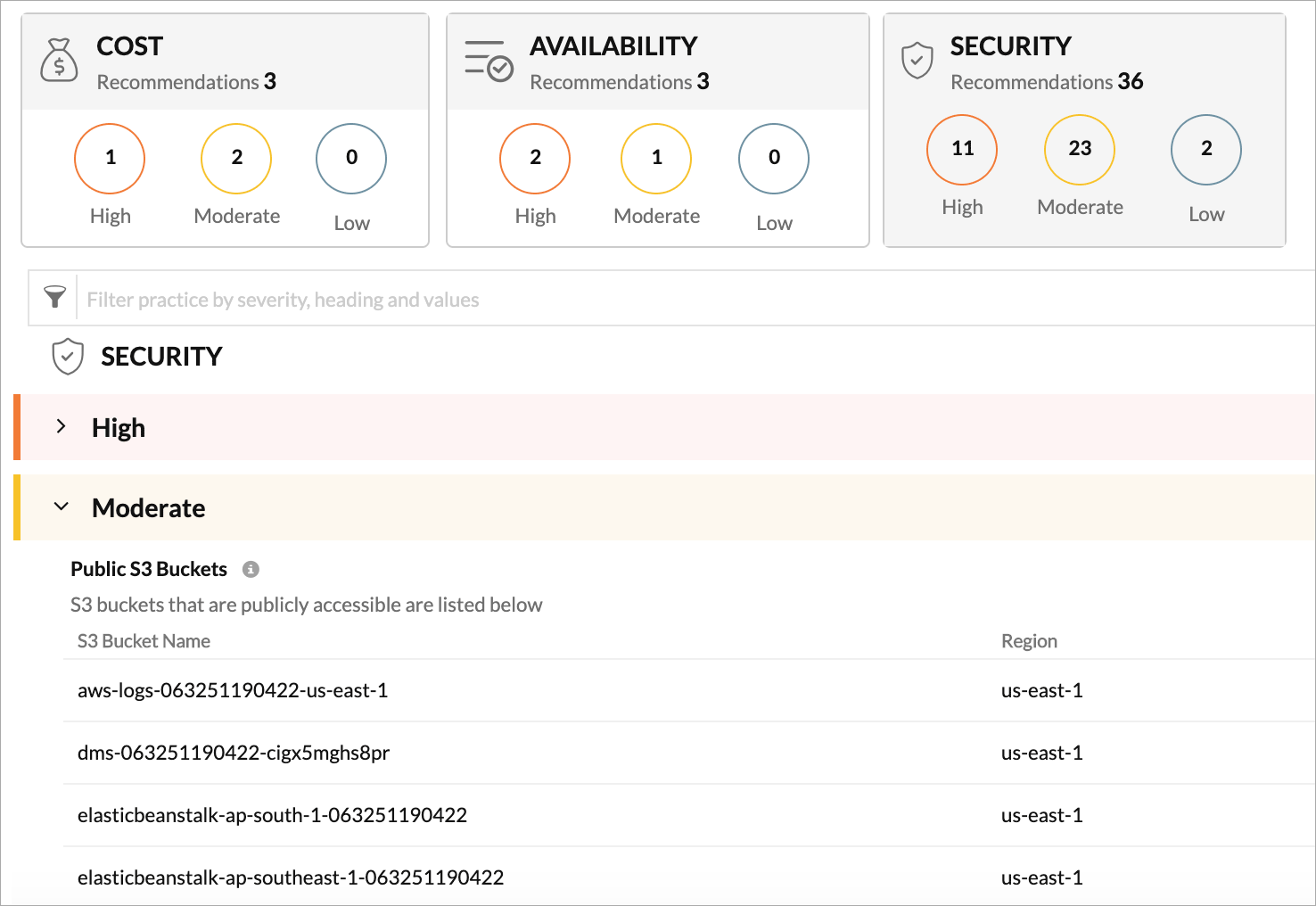Click the filter funnel icon
The height and width of the screenshot is (906, 1316).
[x=54, y=298]
